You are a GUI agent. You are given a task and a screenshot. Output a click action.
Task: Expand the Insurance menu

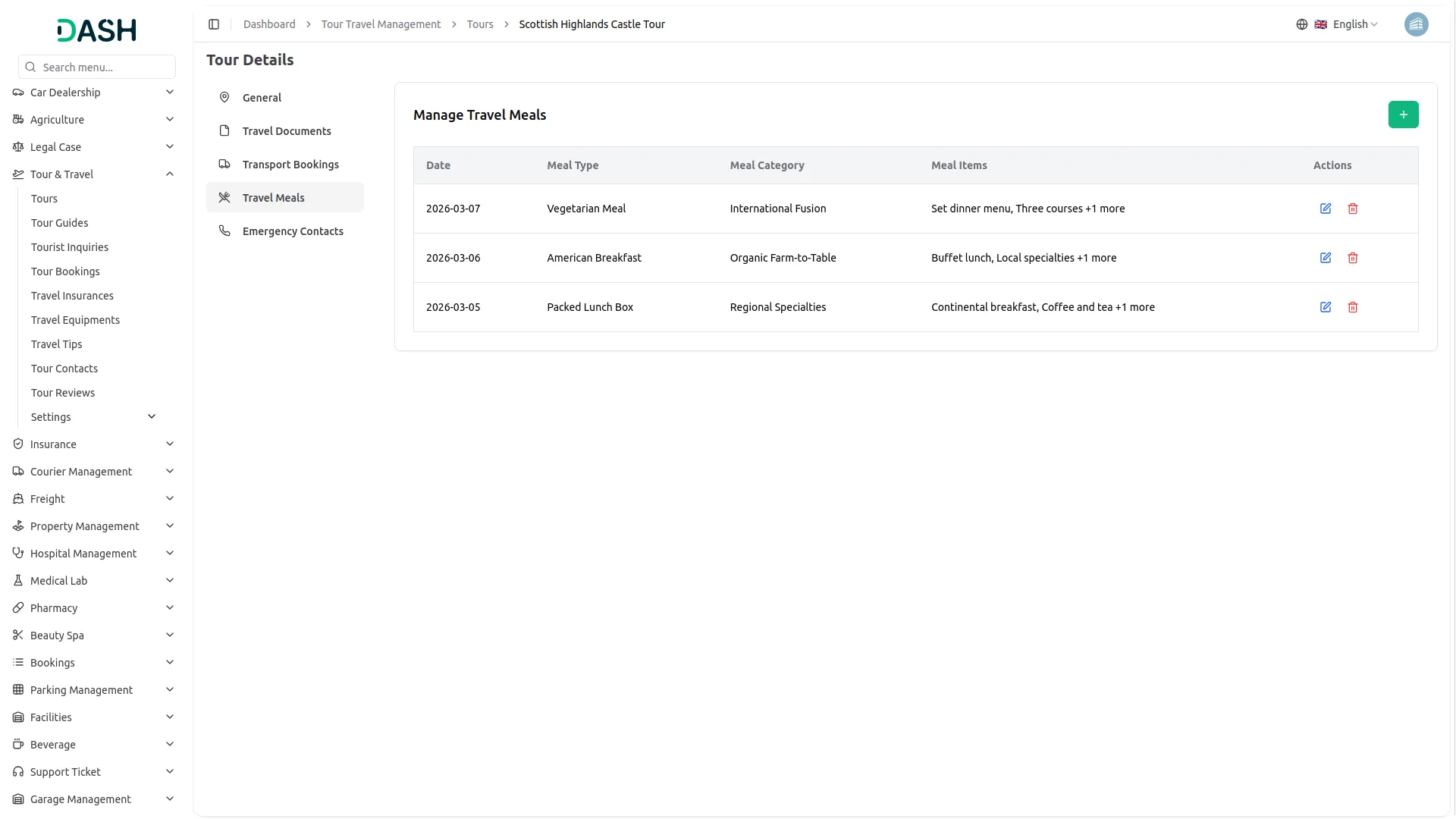(x=94, y=444)
